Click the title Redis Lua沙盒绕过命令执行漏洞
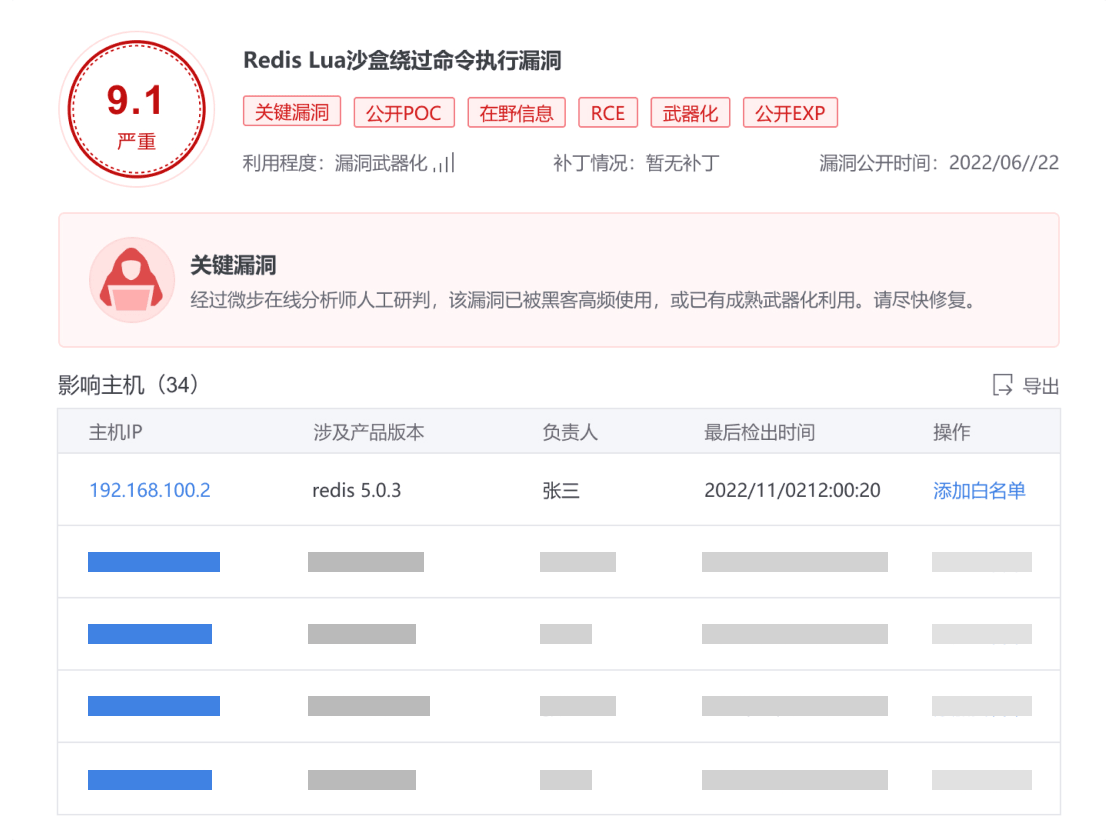The image size is (1120, 840). point(402,60)
